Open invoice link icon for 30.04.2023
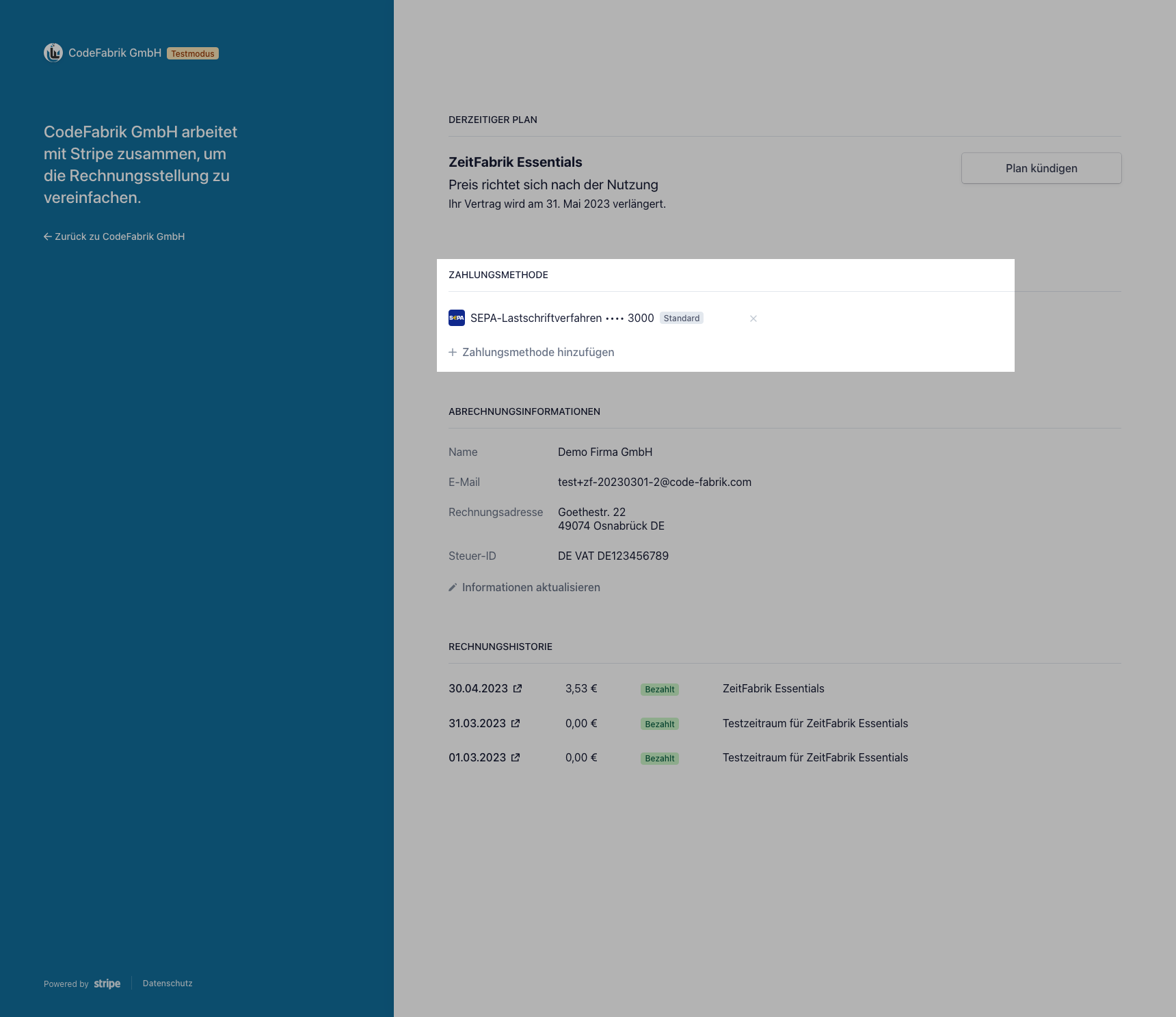 click(x=518, y=688)
